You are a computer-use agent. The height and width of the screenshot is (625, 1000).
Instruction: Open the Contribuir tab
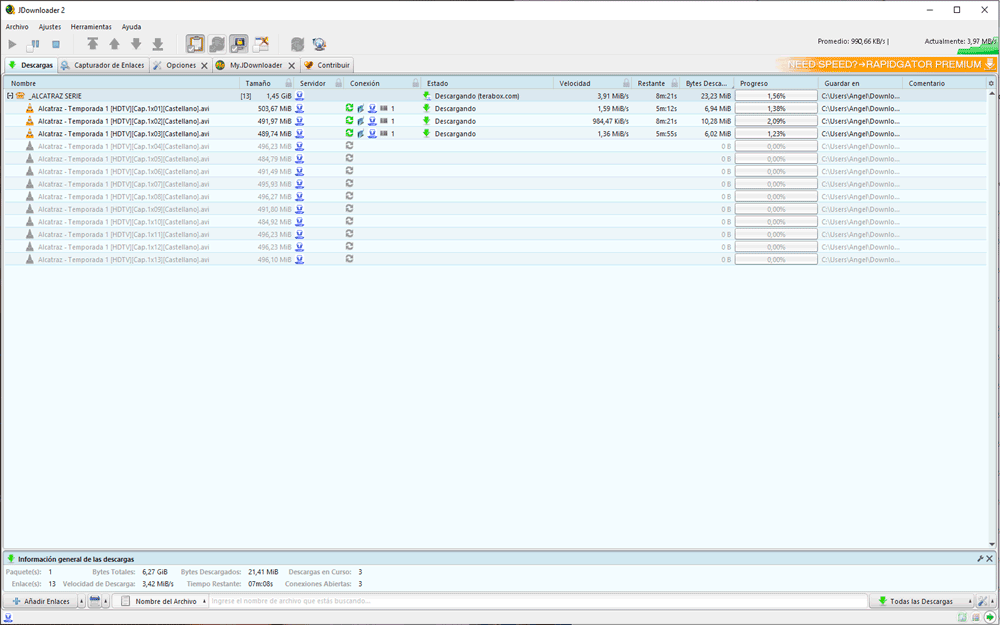327,65
